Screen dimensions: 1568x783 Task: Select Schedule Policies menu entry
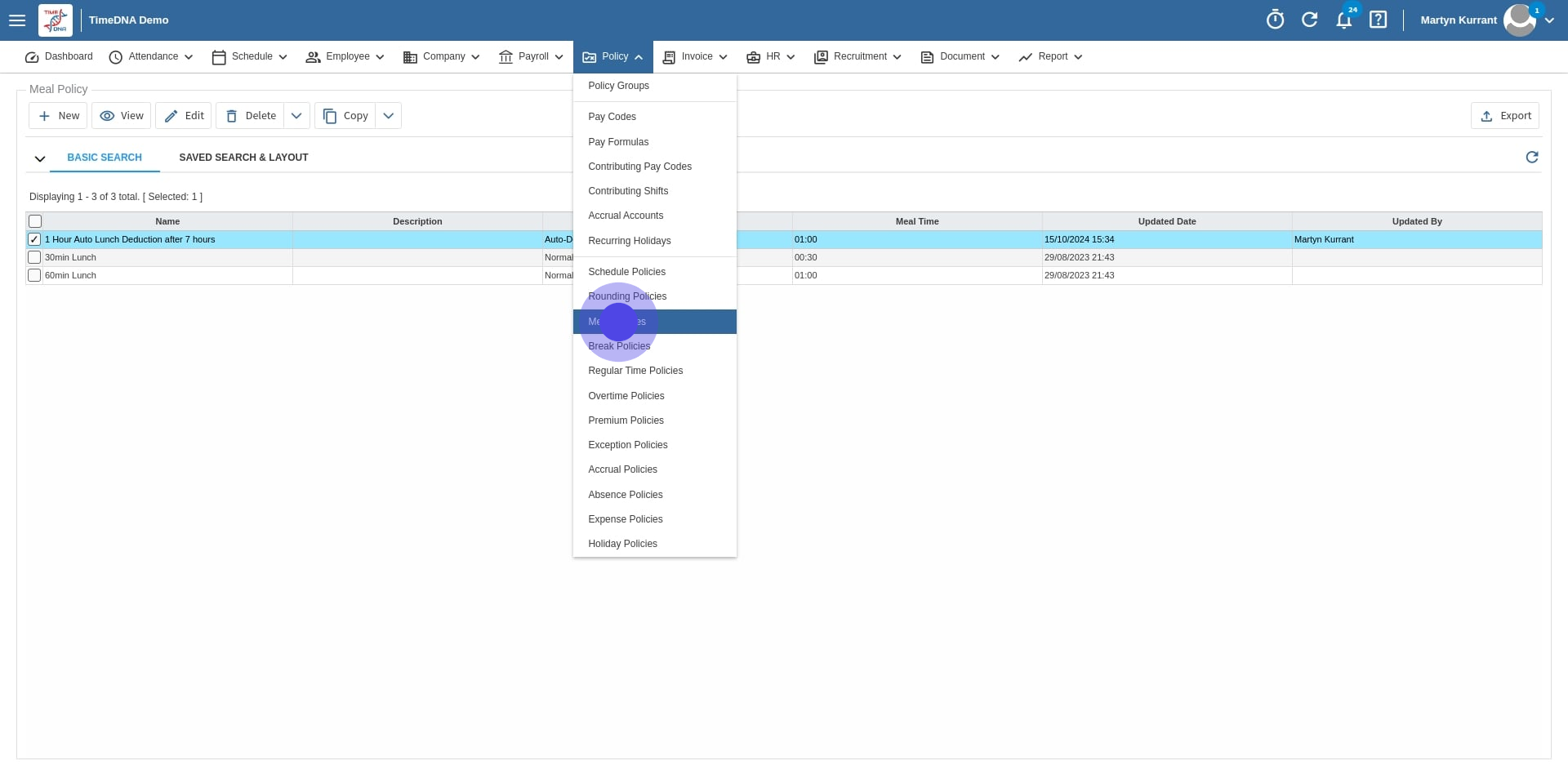[x=655, y=272]
